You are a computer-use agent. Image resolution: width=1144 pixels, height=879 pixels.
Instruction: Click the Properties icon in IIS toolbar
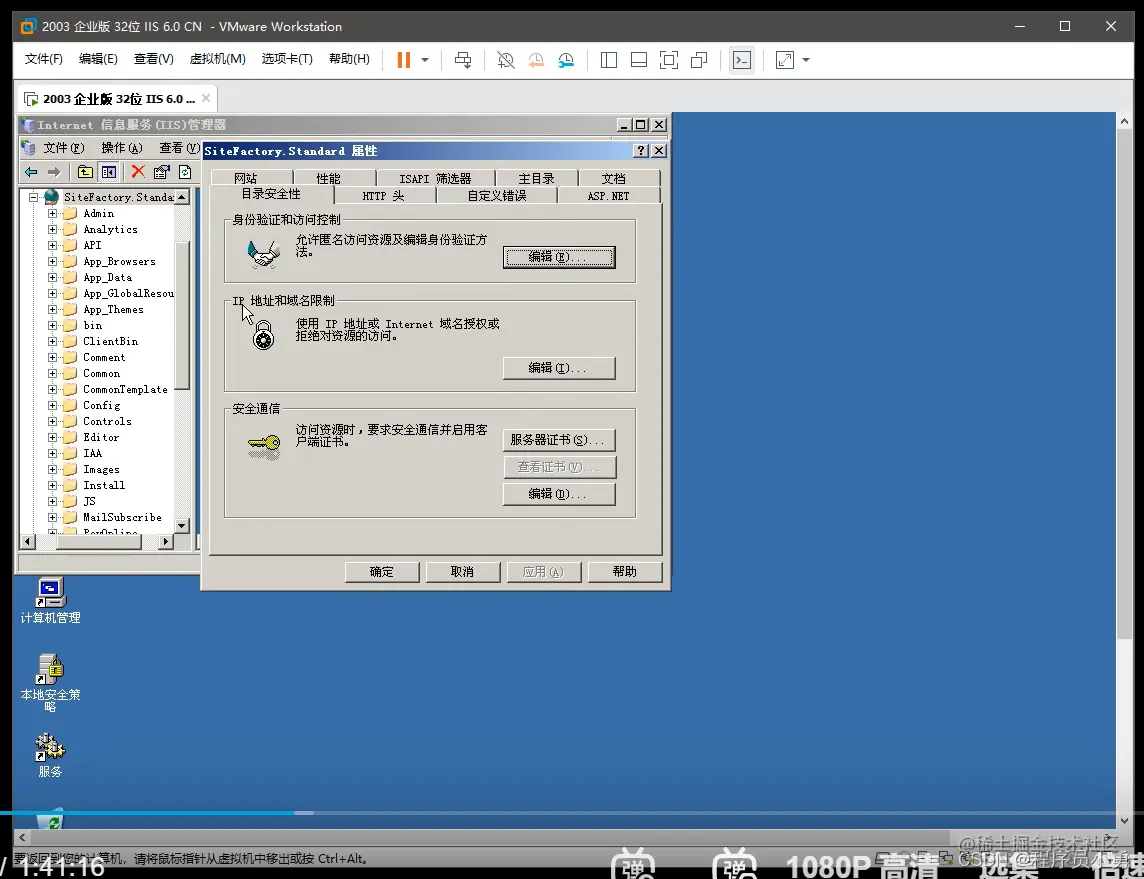pos(161,172)
